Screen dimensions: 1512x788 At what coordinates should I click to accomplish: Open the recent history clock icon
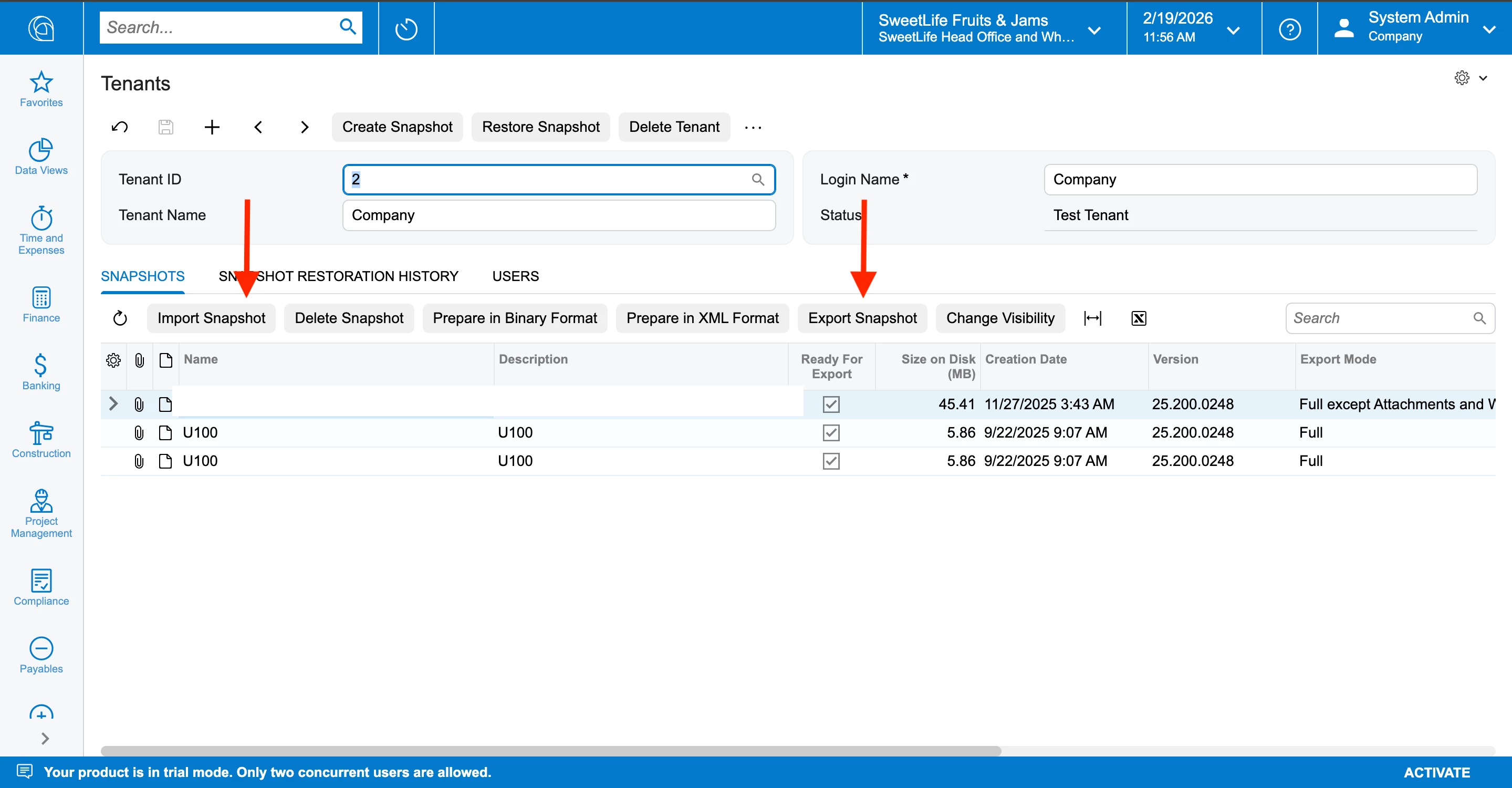coord(406,29)
